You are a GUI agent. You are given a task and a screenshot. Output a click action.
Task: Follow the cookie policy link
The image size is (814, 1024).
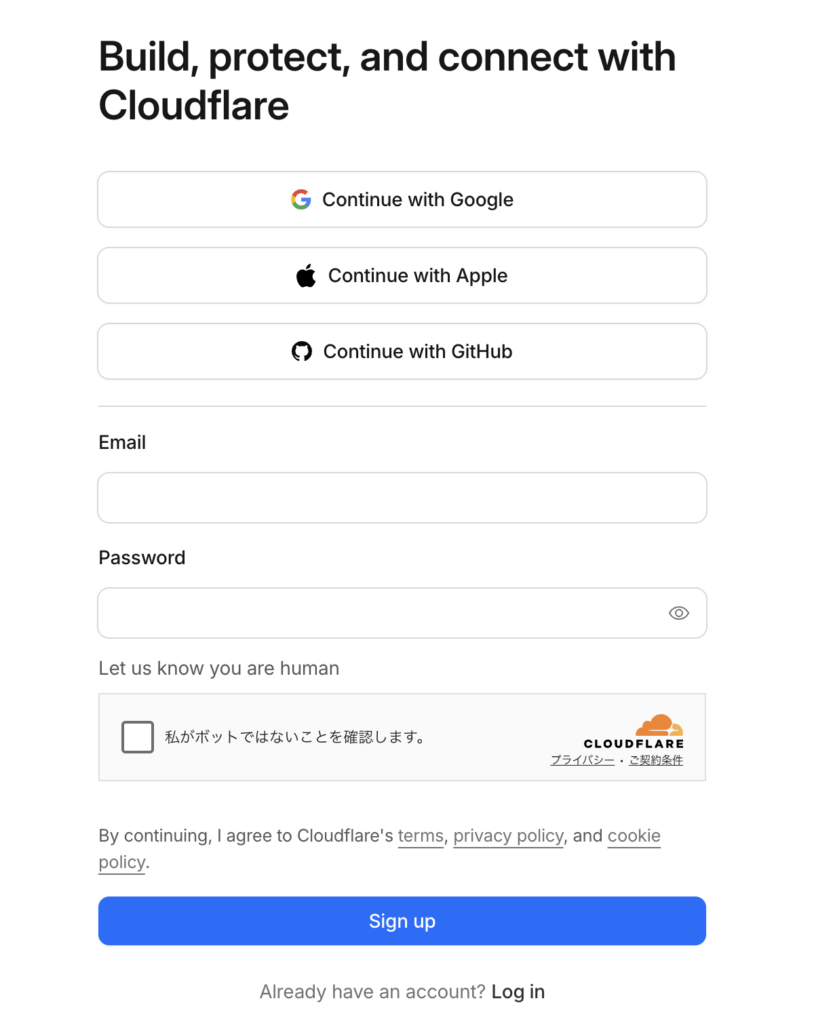coord(633,836)
